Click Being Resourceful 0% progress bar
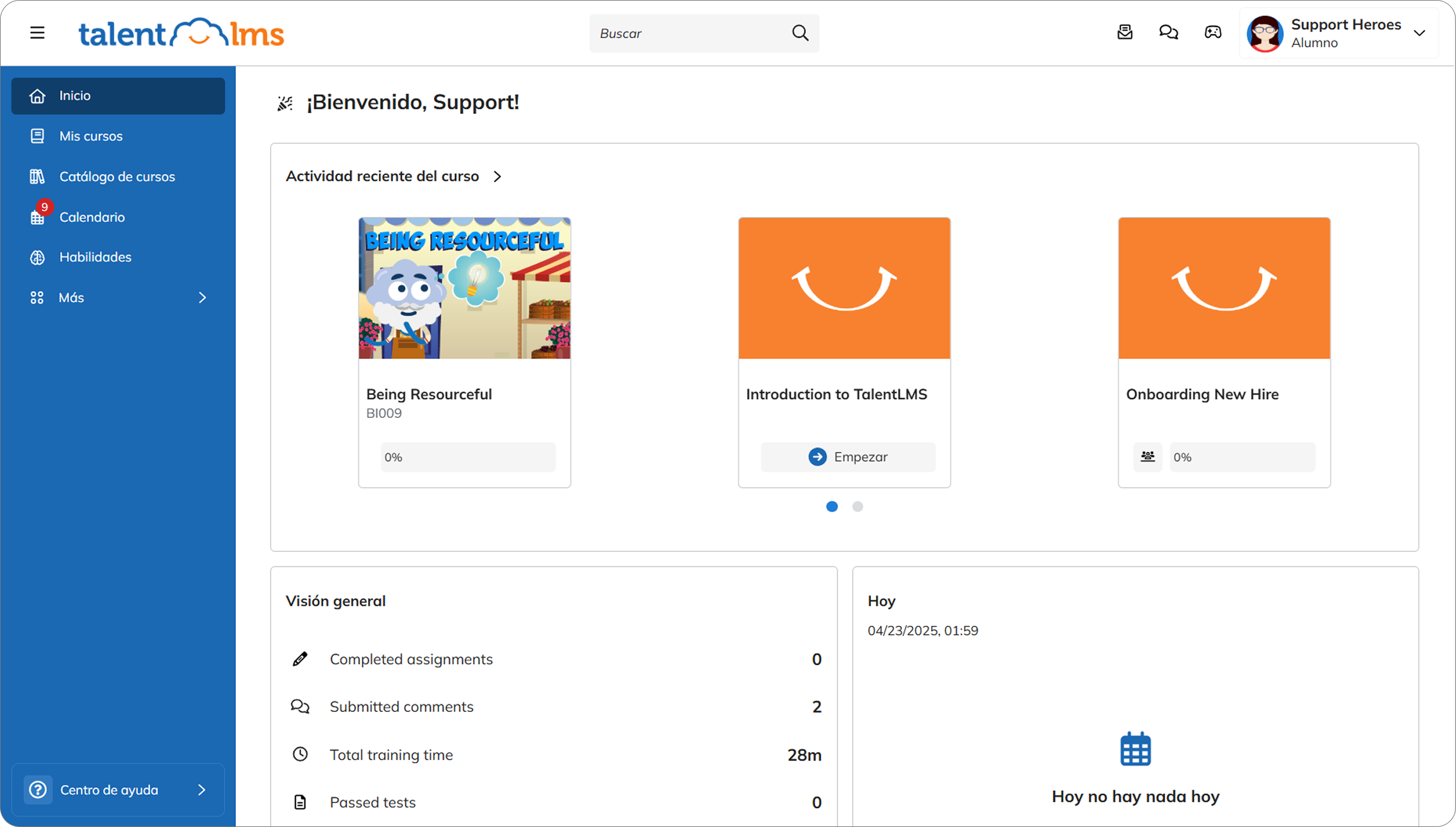The width and height of the screenshot is (1456, 827). [x=468, y=456]
